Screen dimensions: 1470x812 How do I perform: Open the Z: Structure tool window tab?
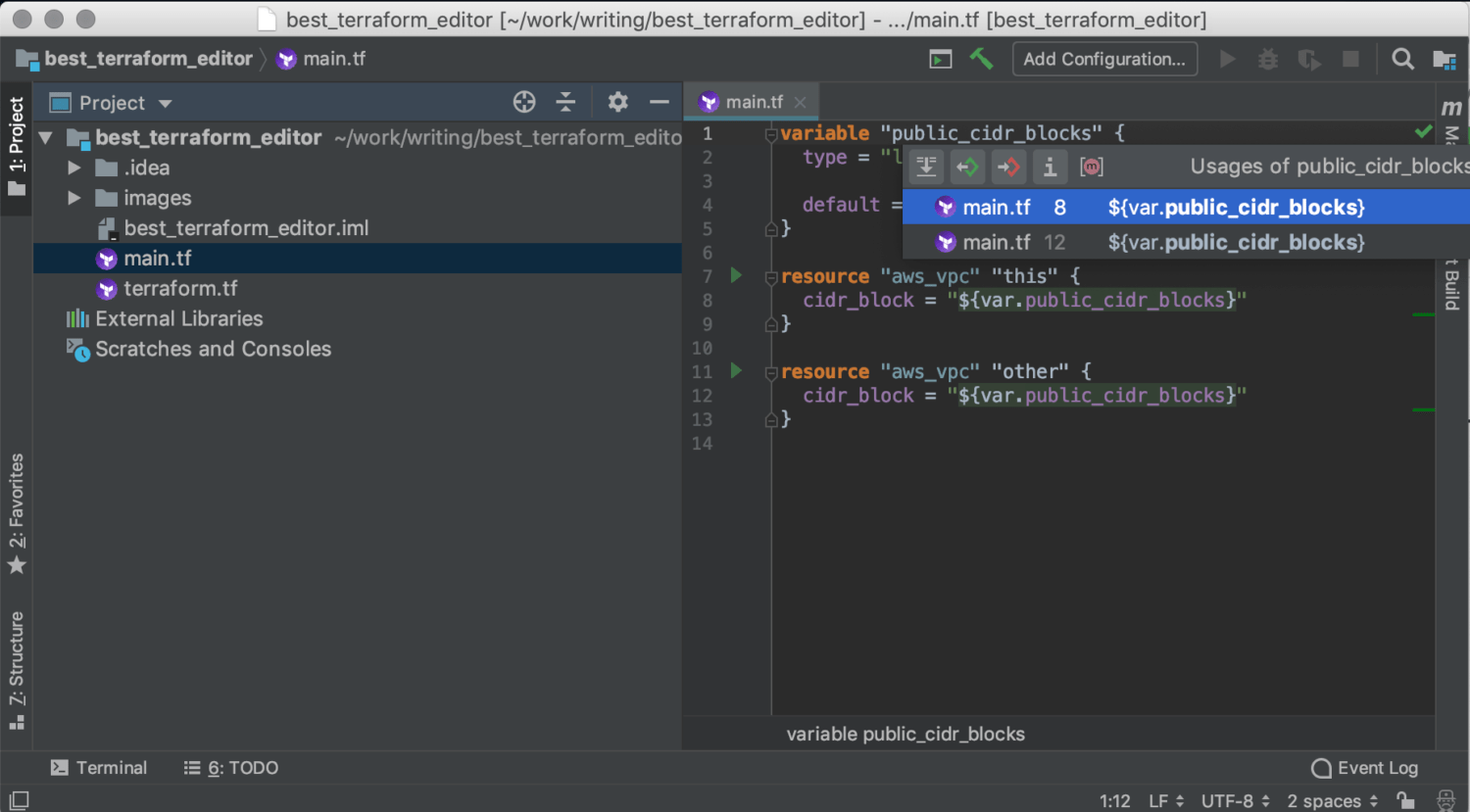pos(17,670)
